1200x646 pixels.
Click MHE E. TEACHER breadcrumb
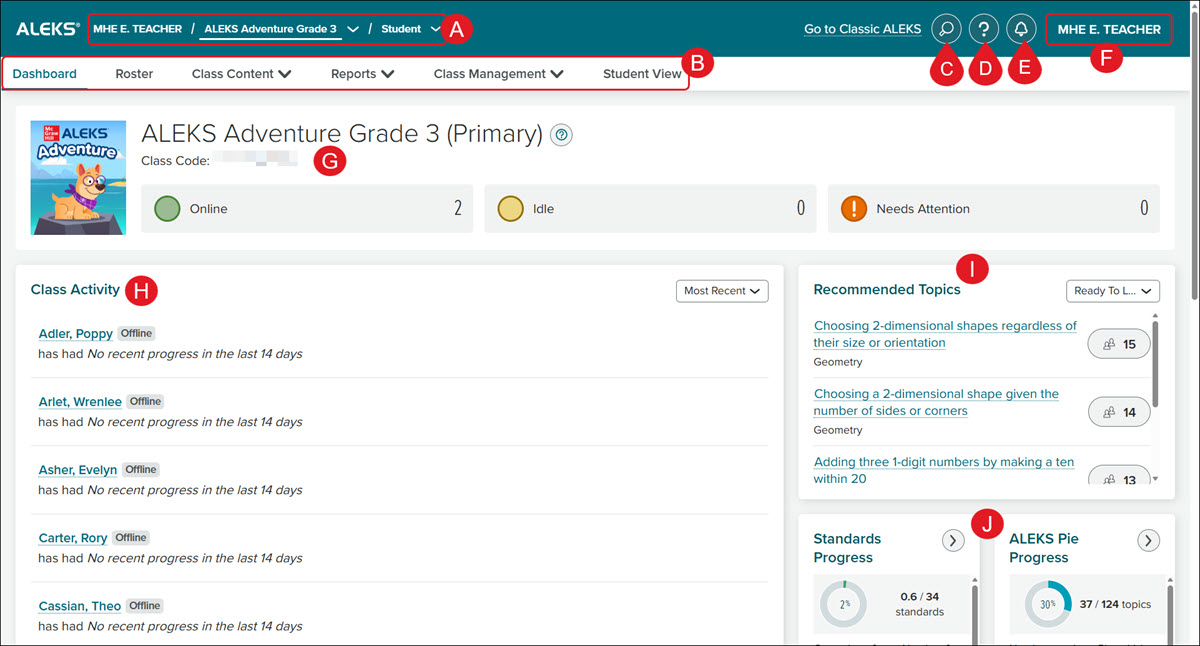137,29
